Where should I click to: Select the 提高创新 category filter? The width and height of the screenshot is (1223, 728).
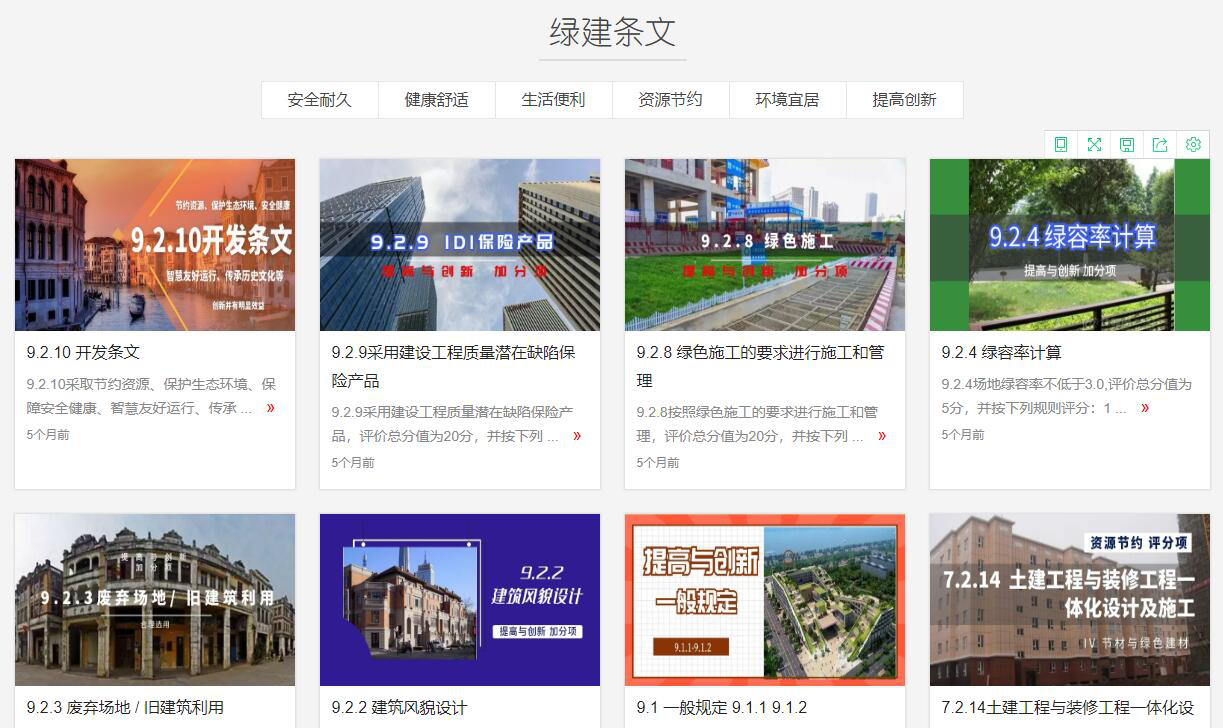(x=905, y=99)
